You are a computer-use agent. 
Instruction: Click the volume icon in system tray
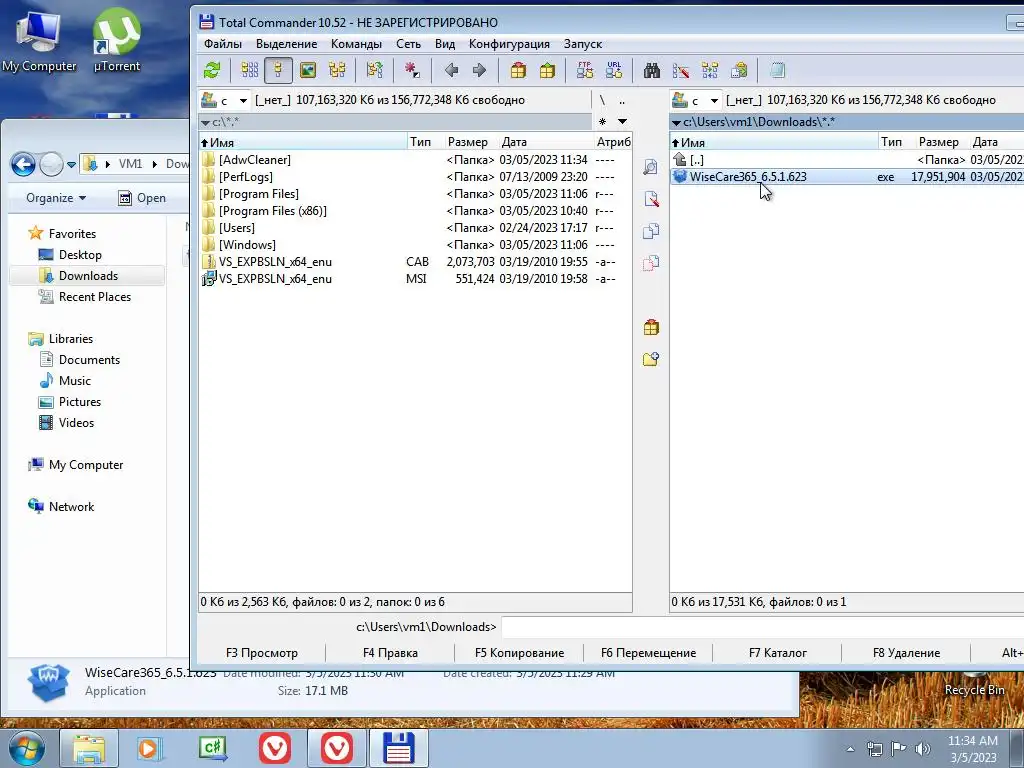tap(923, 749)
